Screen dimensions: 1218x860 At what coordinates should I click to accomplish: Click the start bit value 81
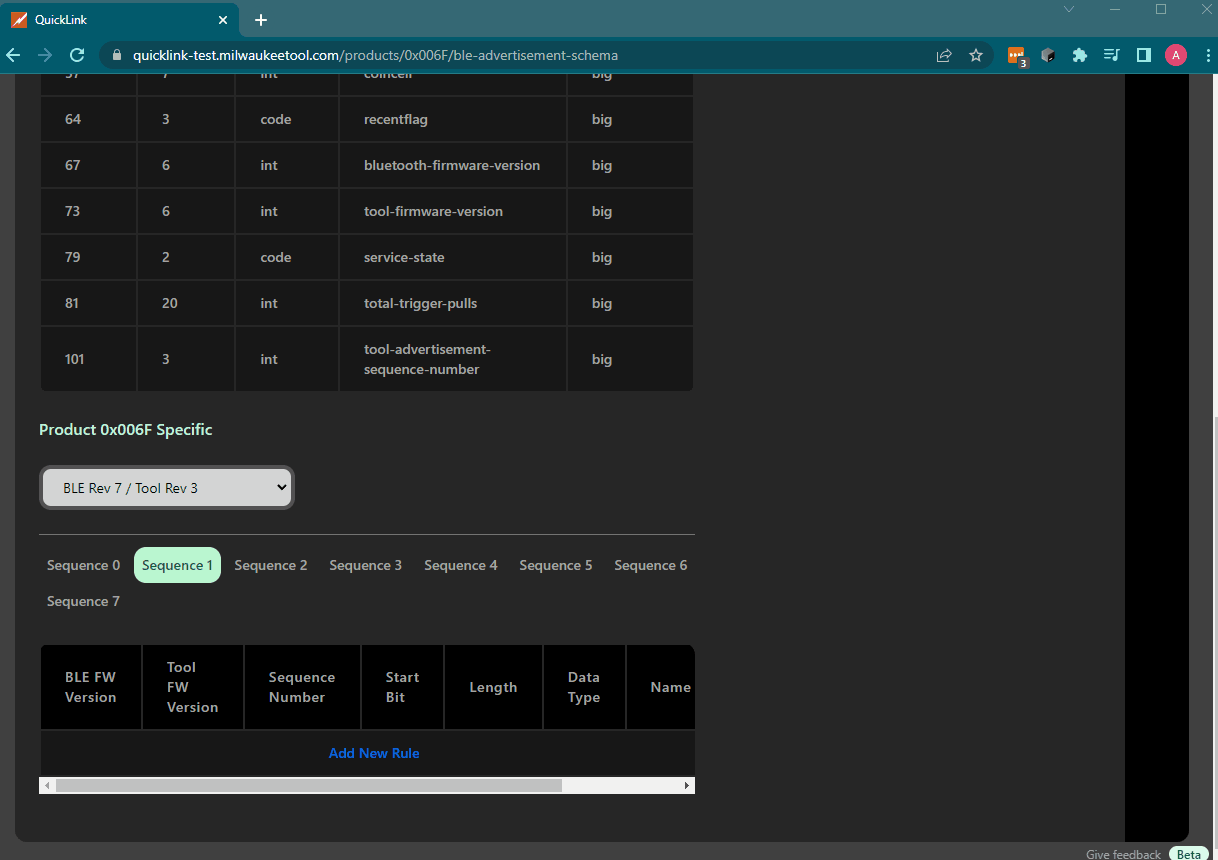click(x=72, y=303)
